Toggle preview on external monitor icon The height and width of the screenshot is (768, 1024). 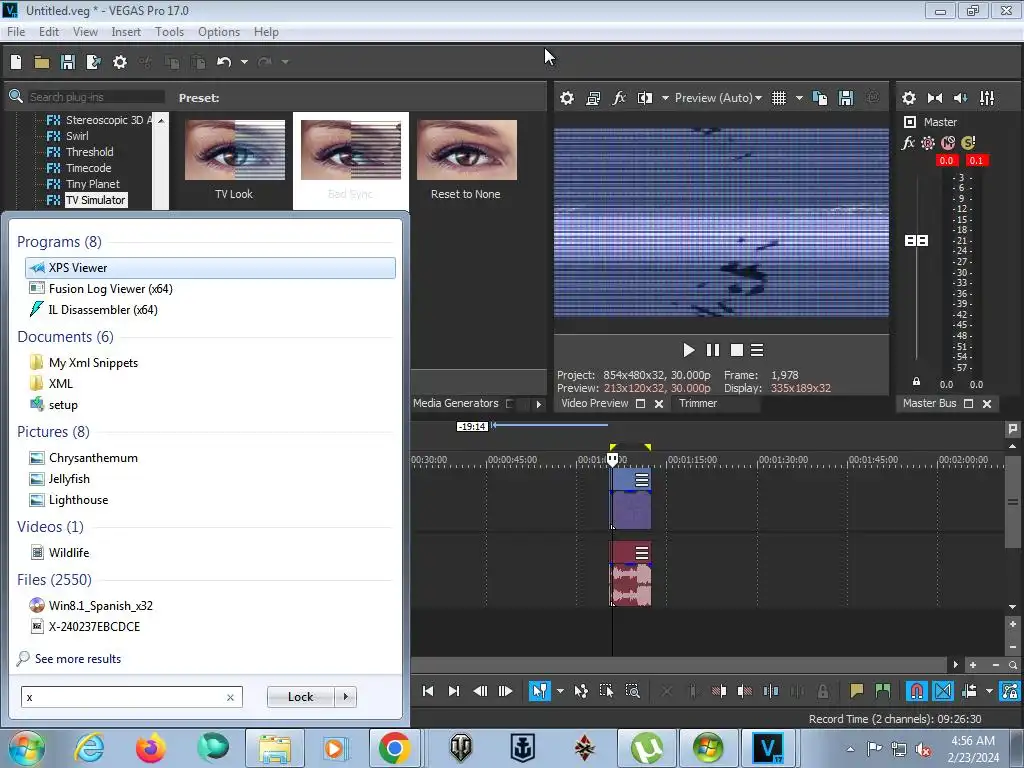click(593, 98)
